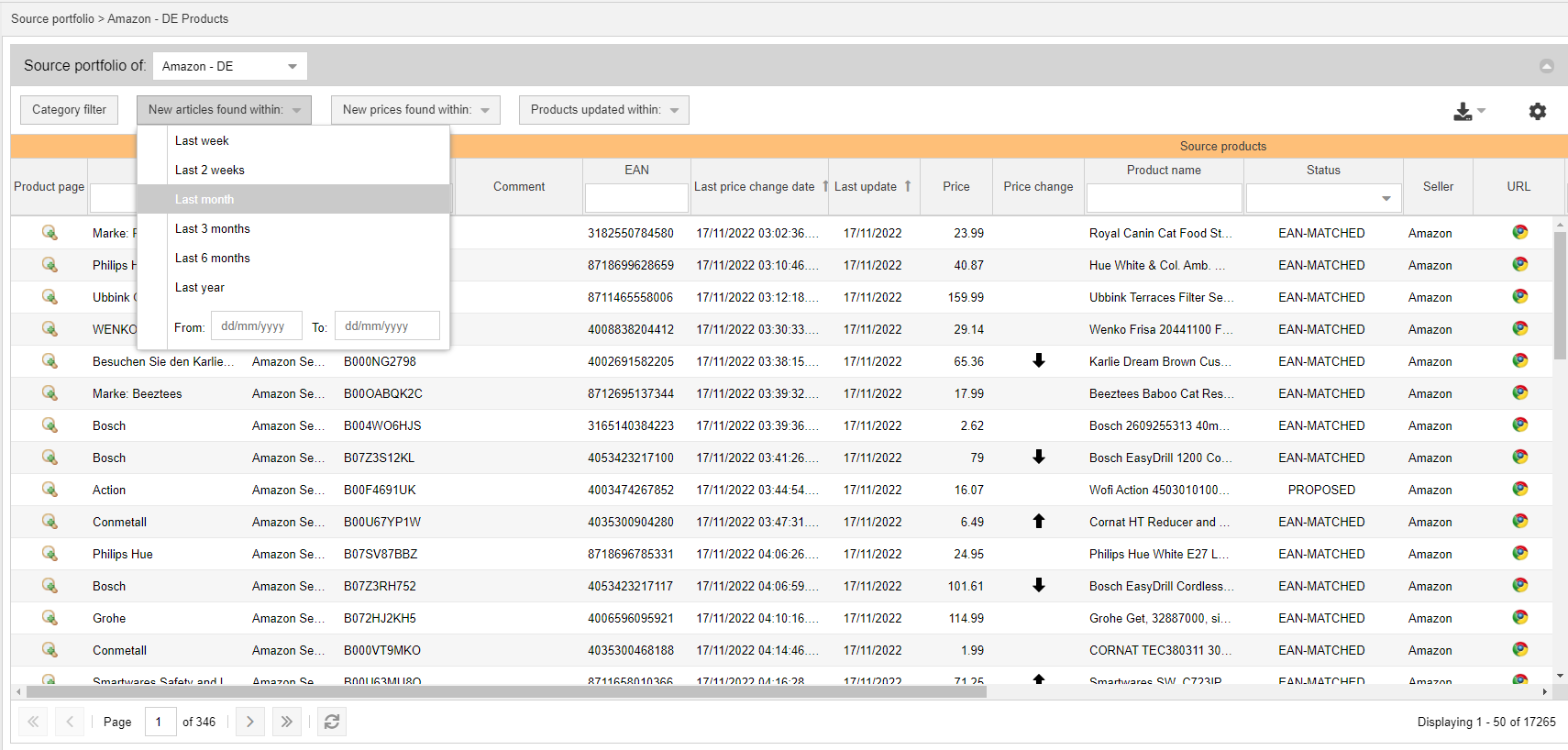Screen dimensions: 1568x750
Task: Open URL icon for Grohe Get row
Action: (1520, 617)
